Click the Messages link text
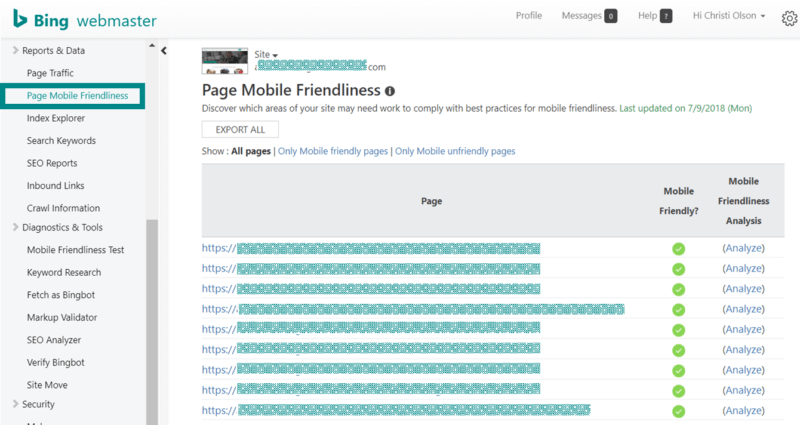 [x=582, y=16]
